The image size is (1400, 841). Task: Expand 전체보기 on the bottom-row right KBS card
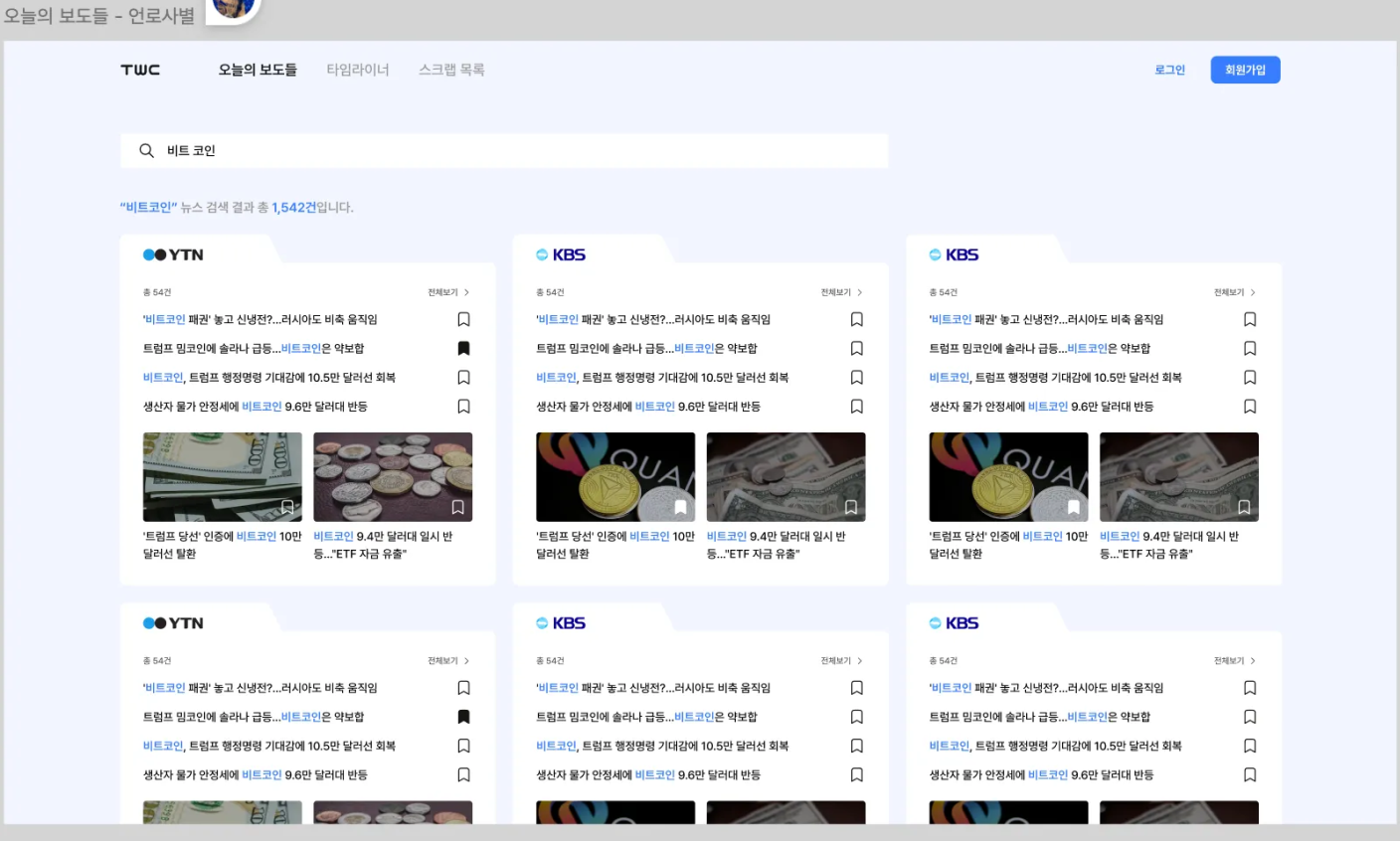tap(1234, 660)
